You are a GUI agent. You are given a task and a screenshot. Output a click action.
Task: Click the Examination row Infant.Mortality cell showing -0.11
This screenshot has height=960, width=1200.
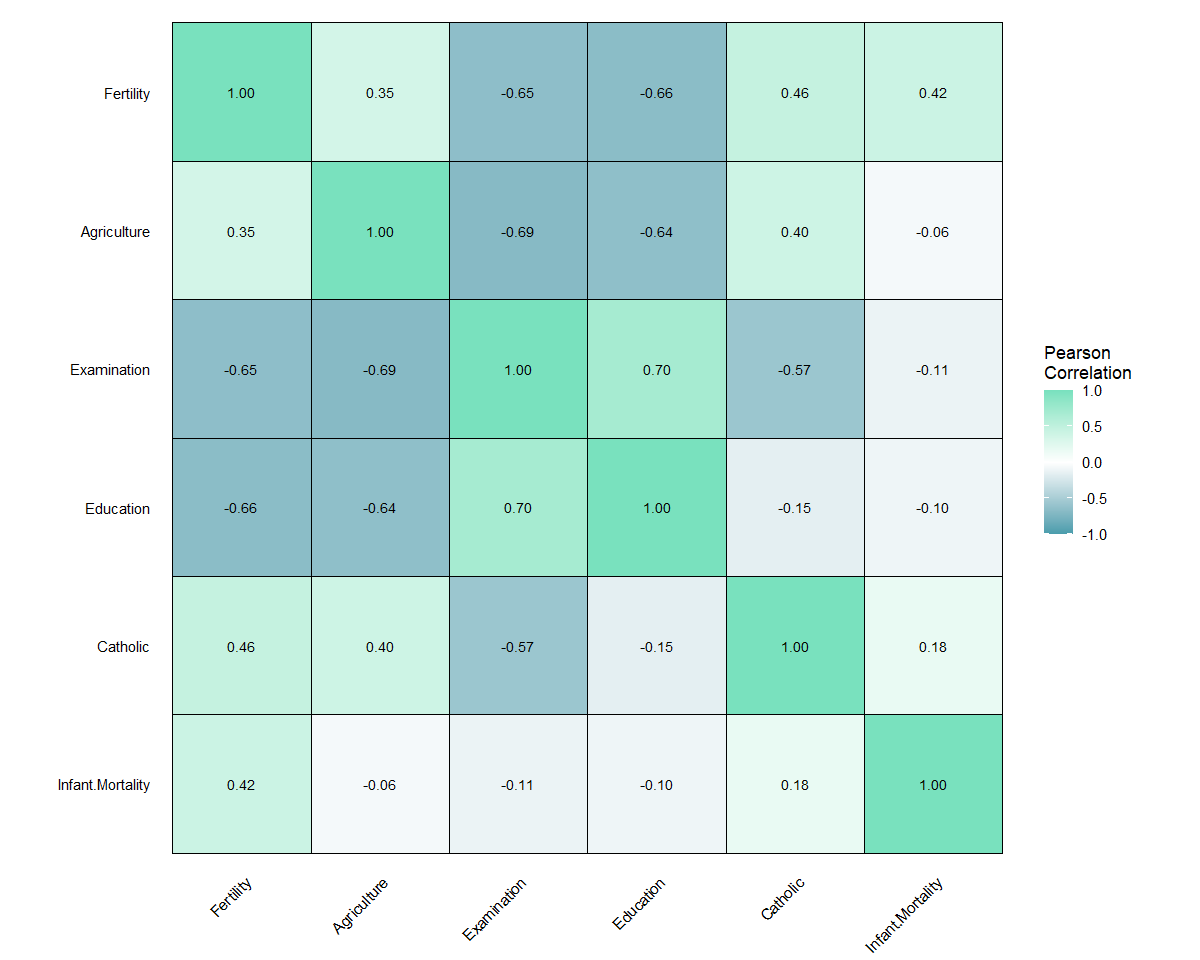click(933, 369)
